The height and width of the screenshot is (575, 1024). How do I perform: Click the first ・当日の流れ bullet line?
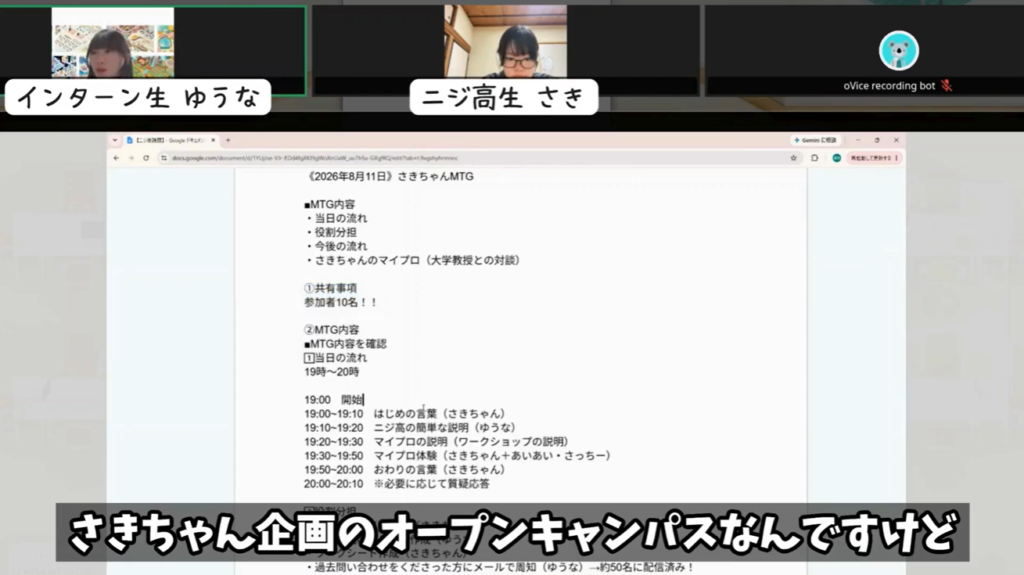click(336, 218)
